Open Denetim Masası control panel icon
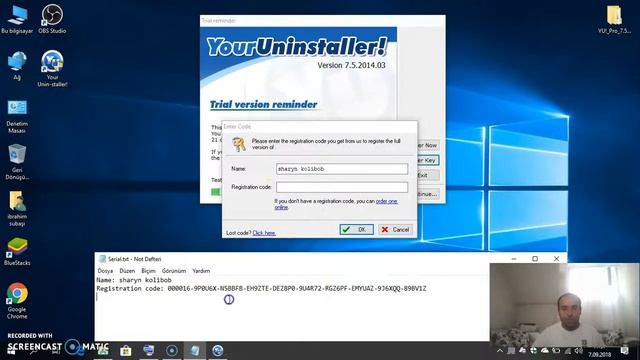 coord(17,116)
